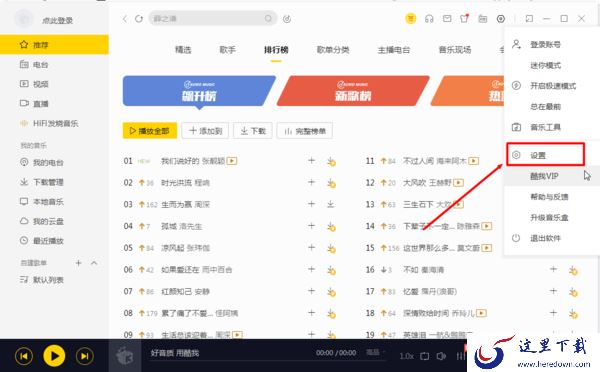Image resolution: width=600 pixels, height=372 pixels.
Task: Click the refresh icon beside search box
Action: pyautogui.click(x=139, y=19)
